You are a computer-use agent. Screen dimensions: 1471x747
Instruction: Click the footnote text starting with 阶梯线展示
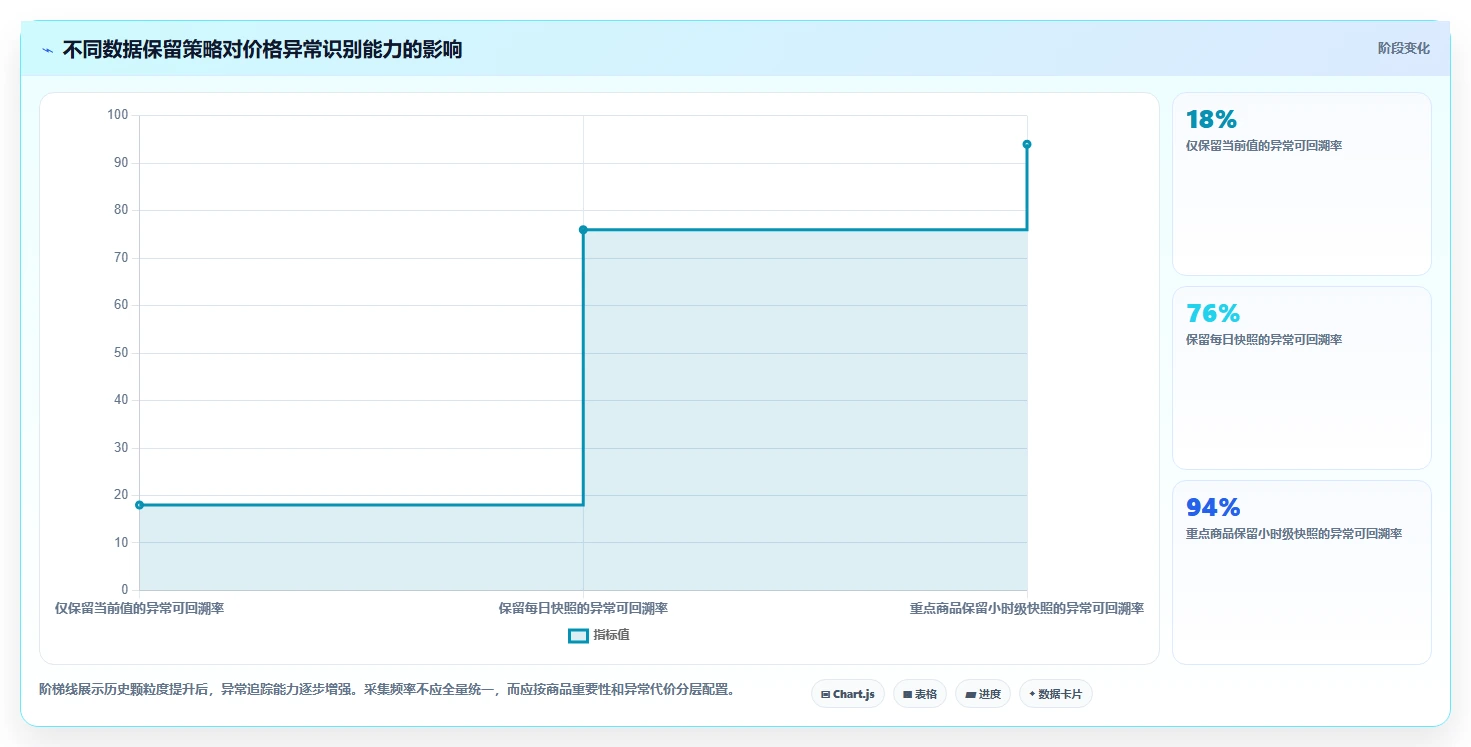(387, 690)
